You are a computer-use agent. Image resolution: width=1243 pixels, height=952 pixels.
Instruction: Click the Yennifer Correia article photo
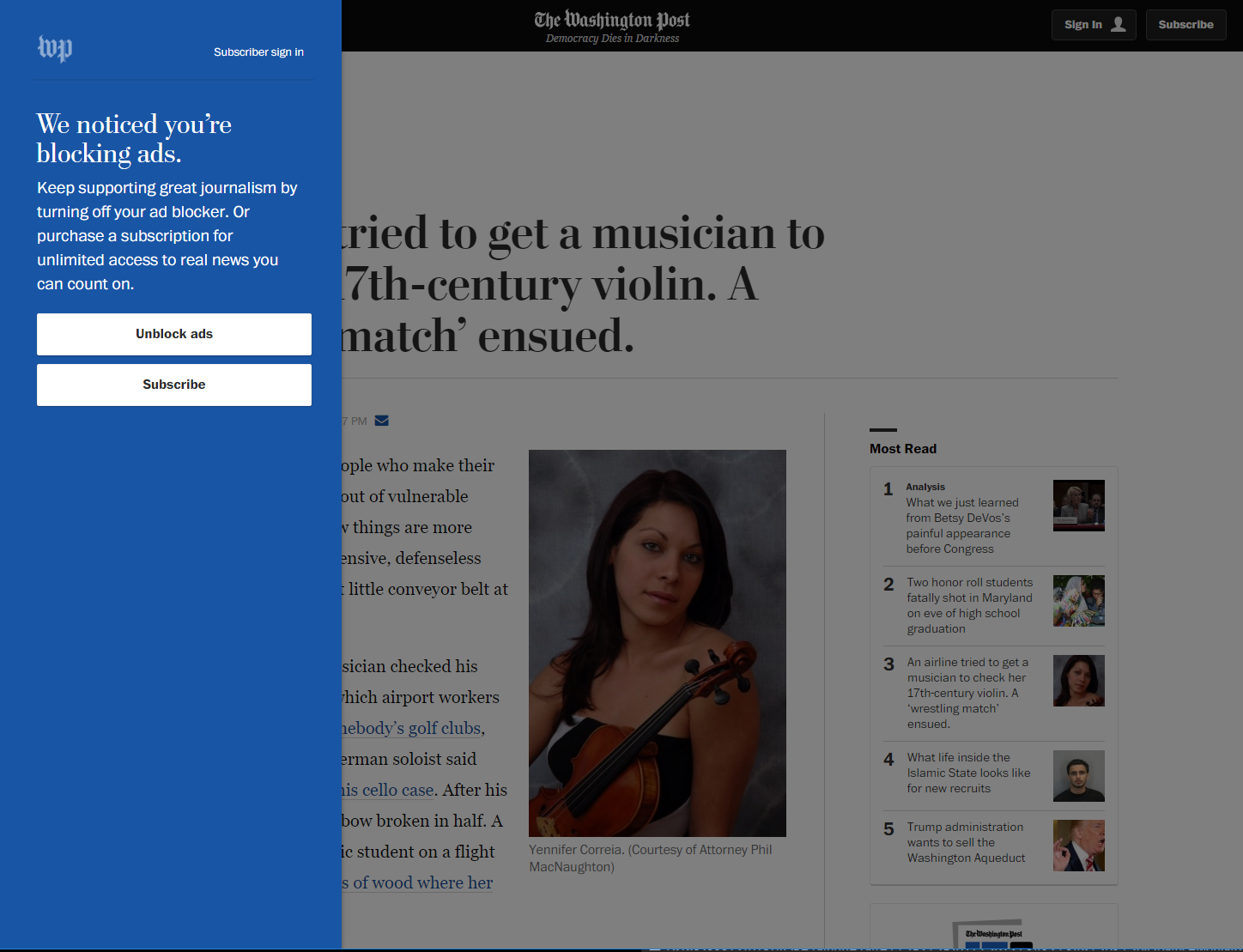click(x=657, y=643)
